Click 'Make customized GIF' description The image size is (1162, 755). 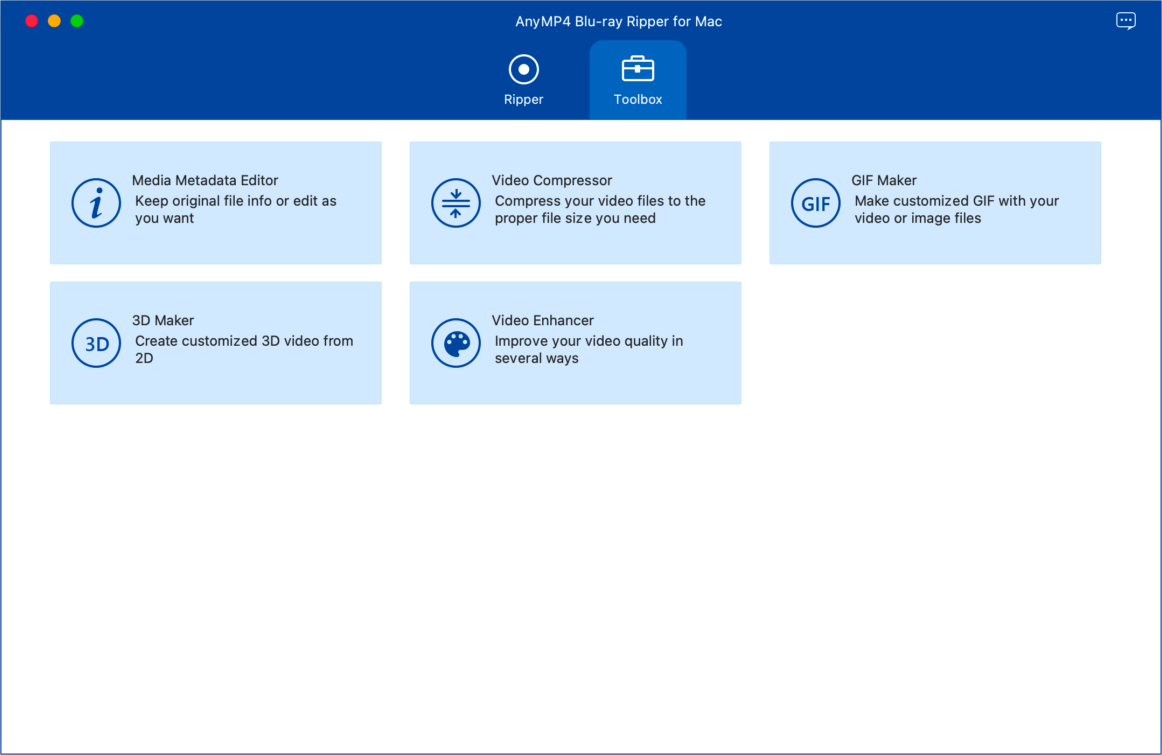957,210
